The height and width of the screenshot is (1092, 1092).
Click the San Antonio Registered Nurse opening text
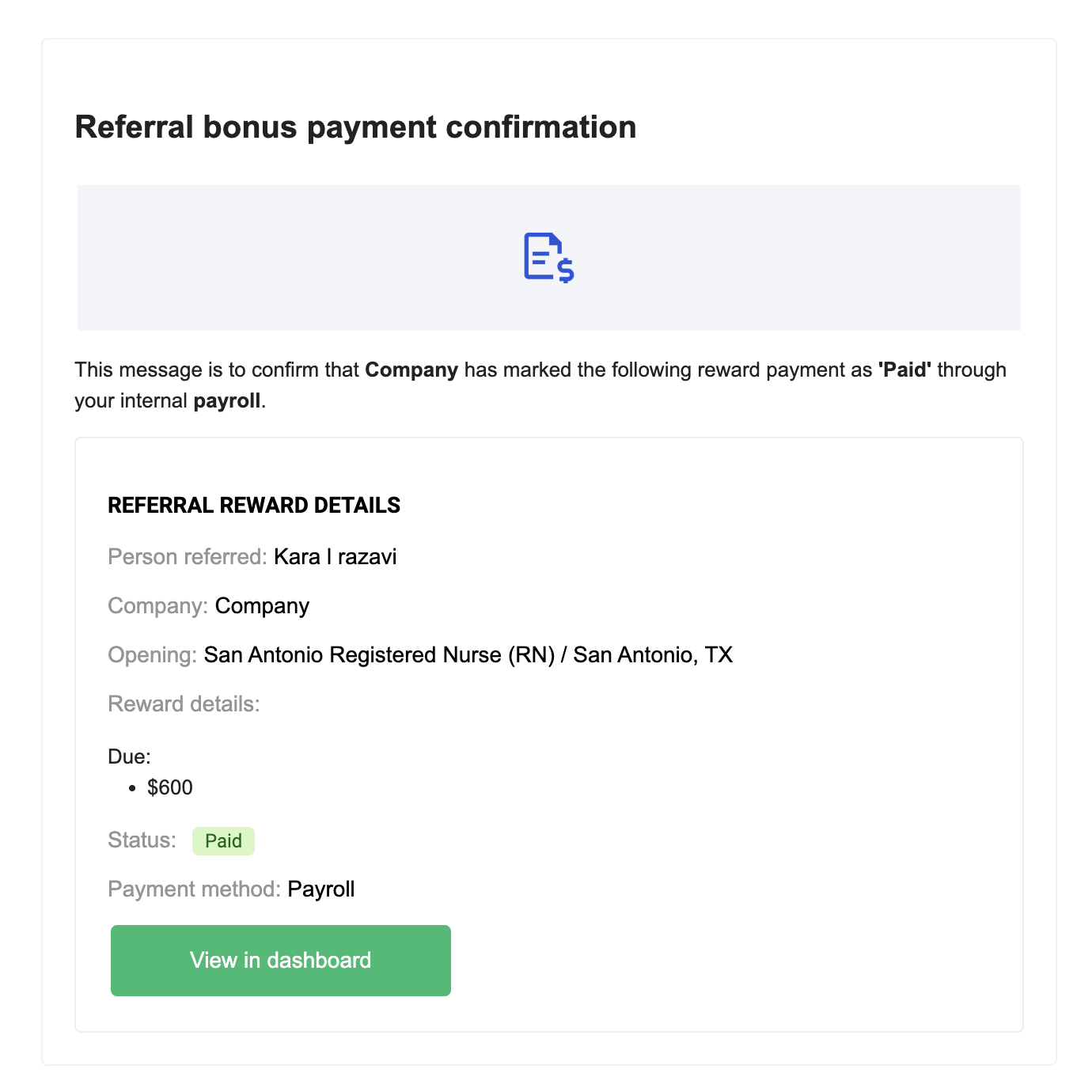468,655
